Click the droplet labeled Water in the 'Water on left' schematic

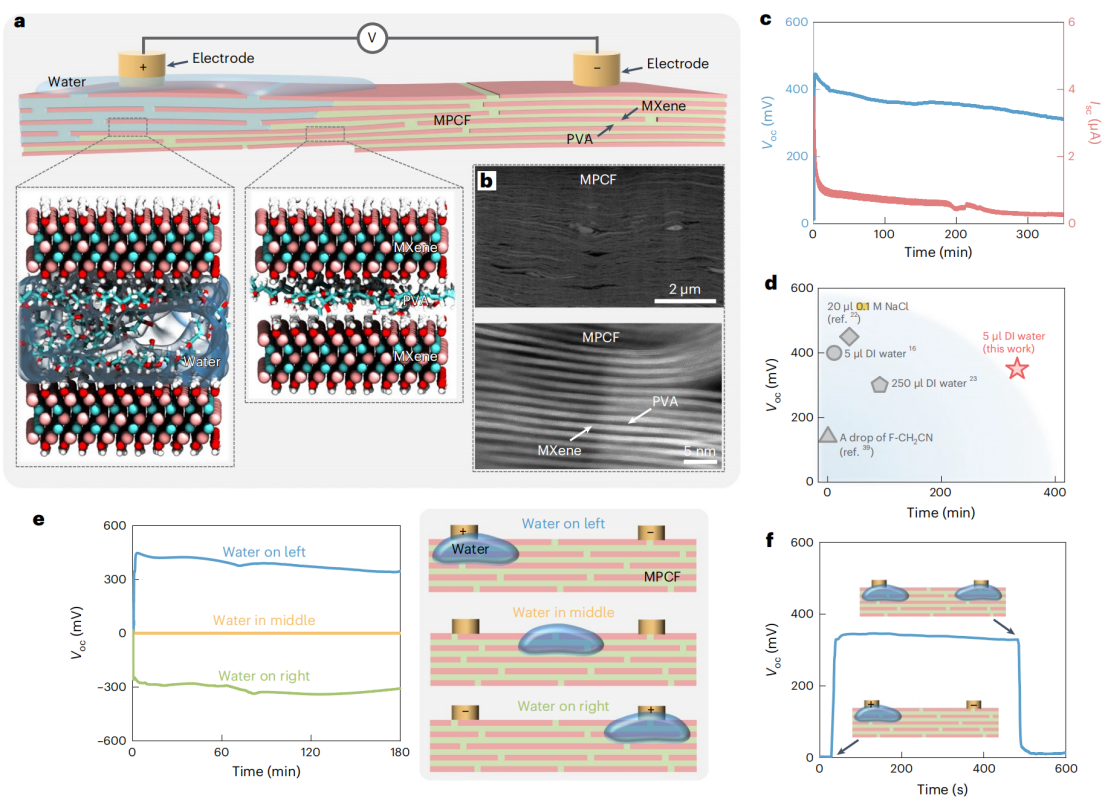pyautogui.click(x=475, y=548)
